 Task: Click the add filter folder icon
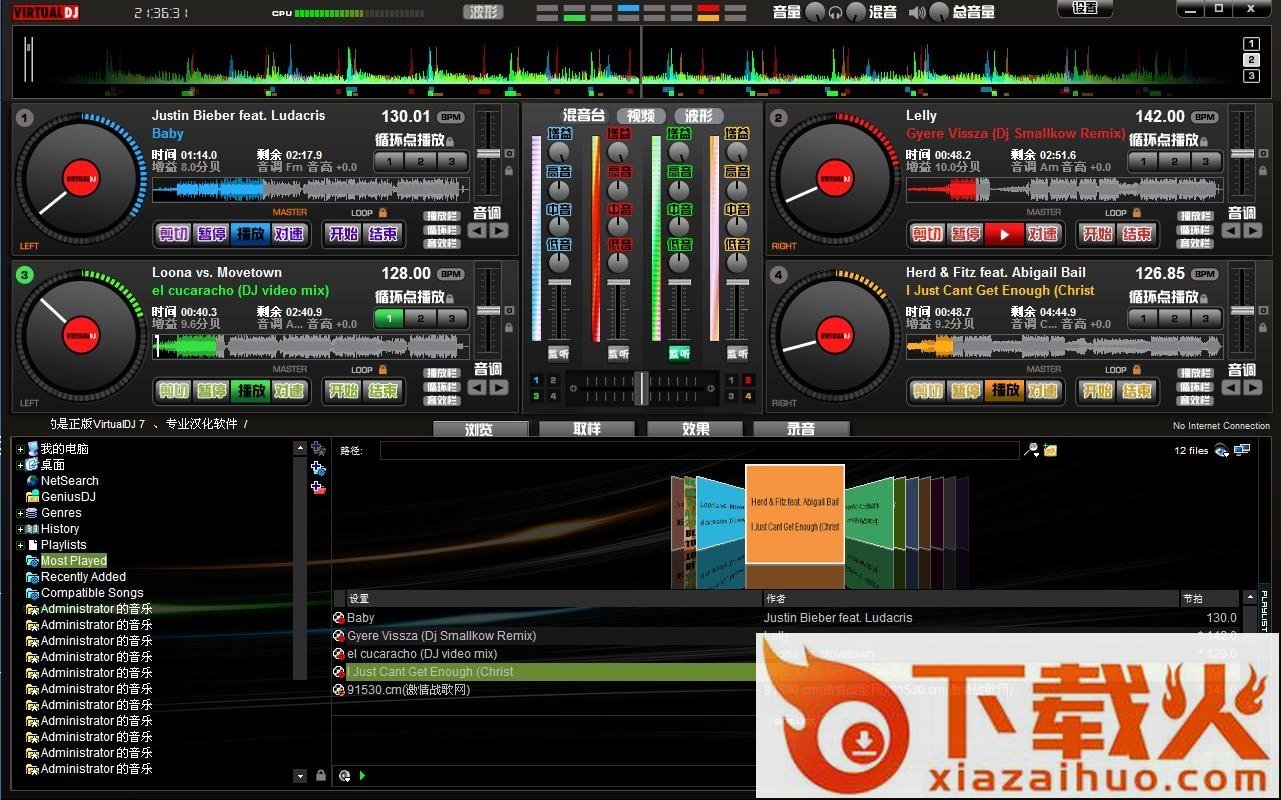point(318,468)
